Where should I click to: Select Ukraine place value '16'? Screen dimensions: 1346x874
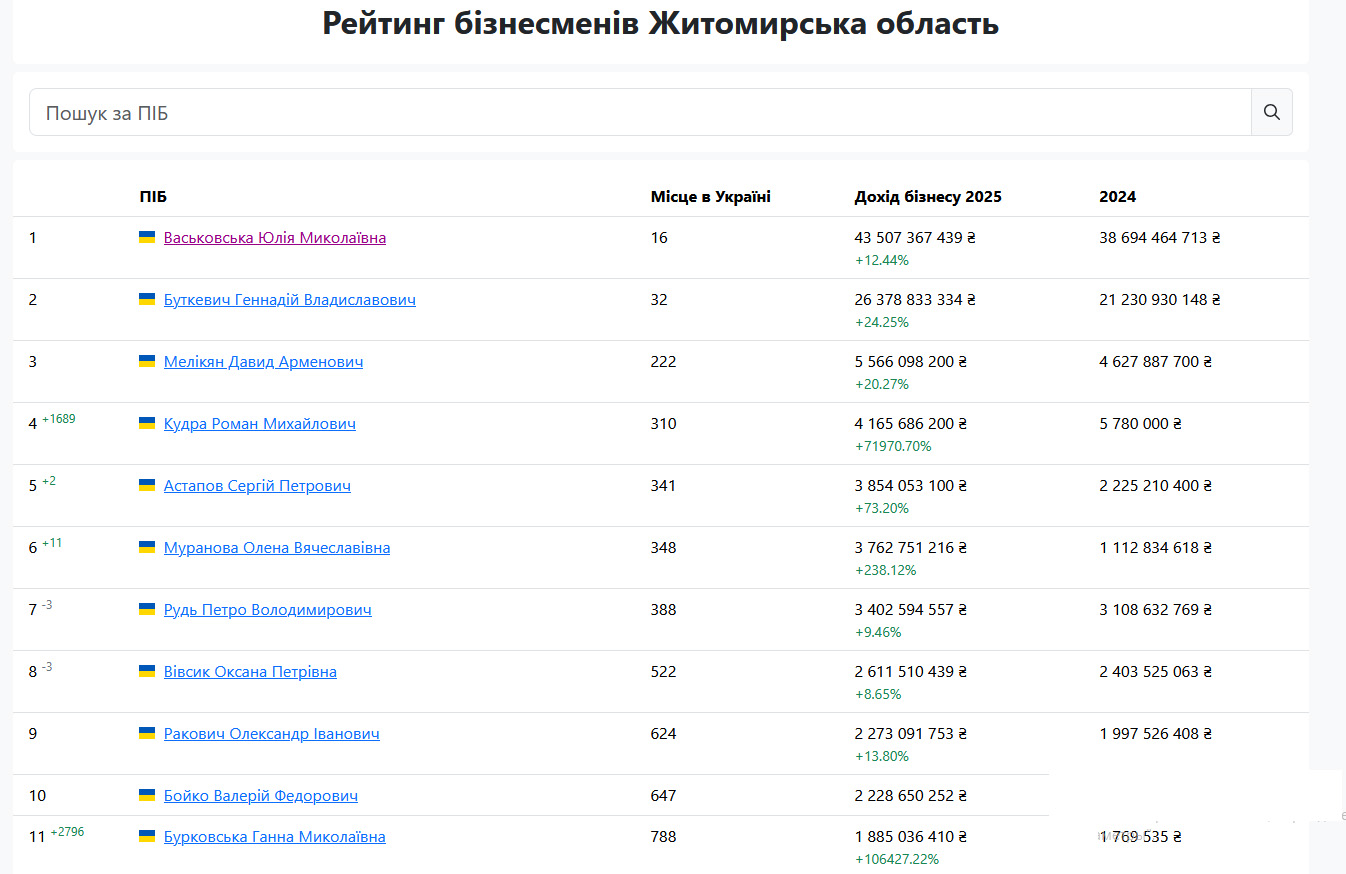coord(659,238)
